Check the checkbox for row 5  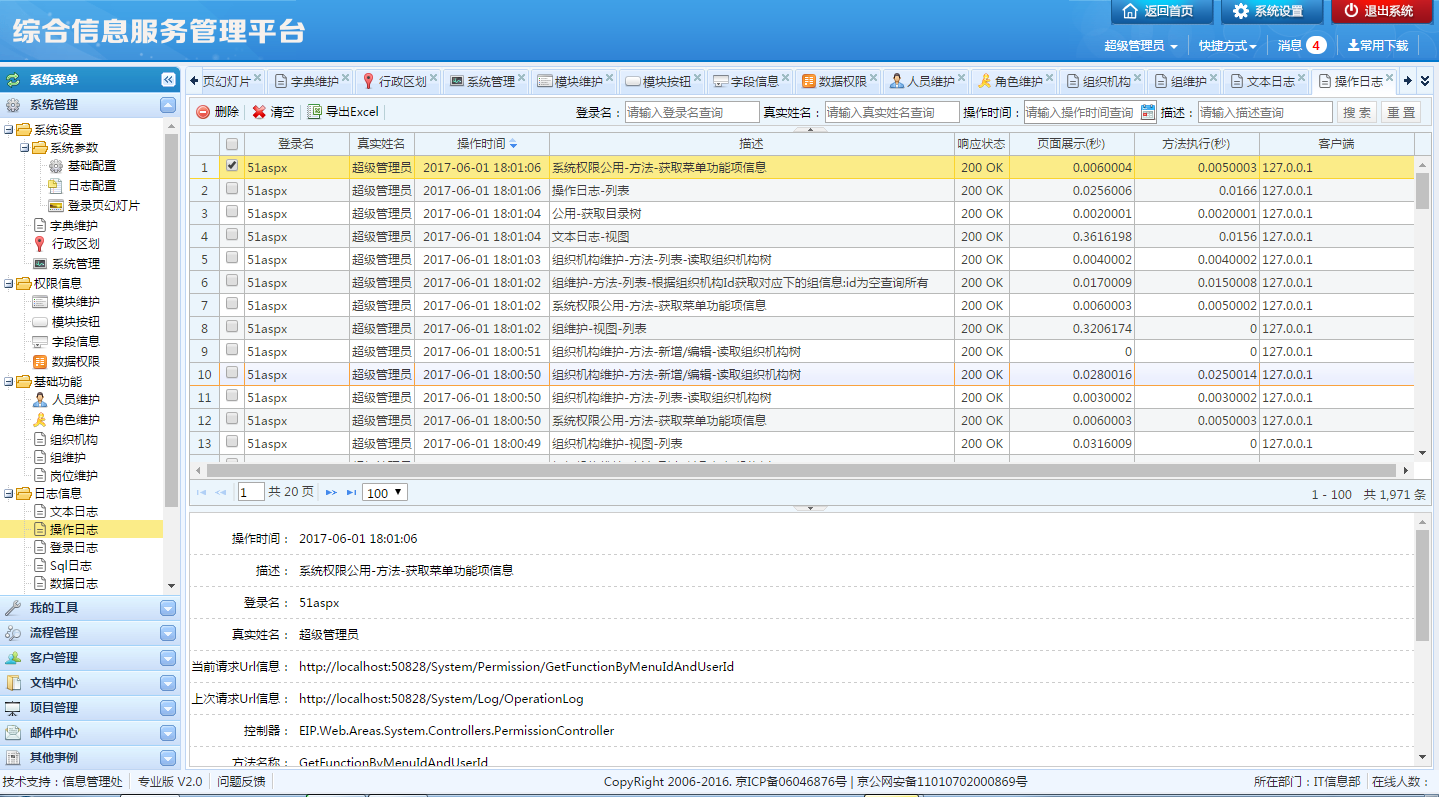click(x=232, y=259)
